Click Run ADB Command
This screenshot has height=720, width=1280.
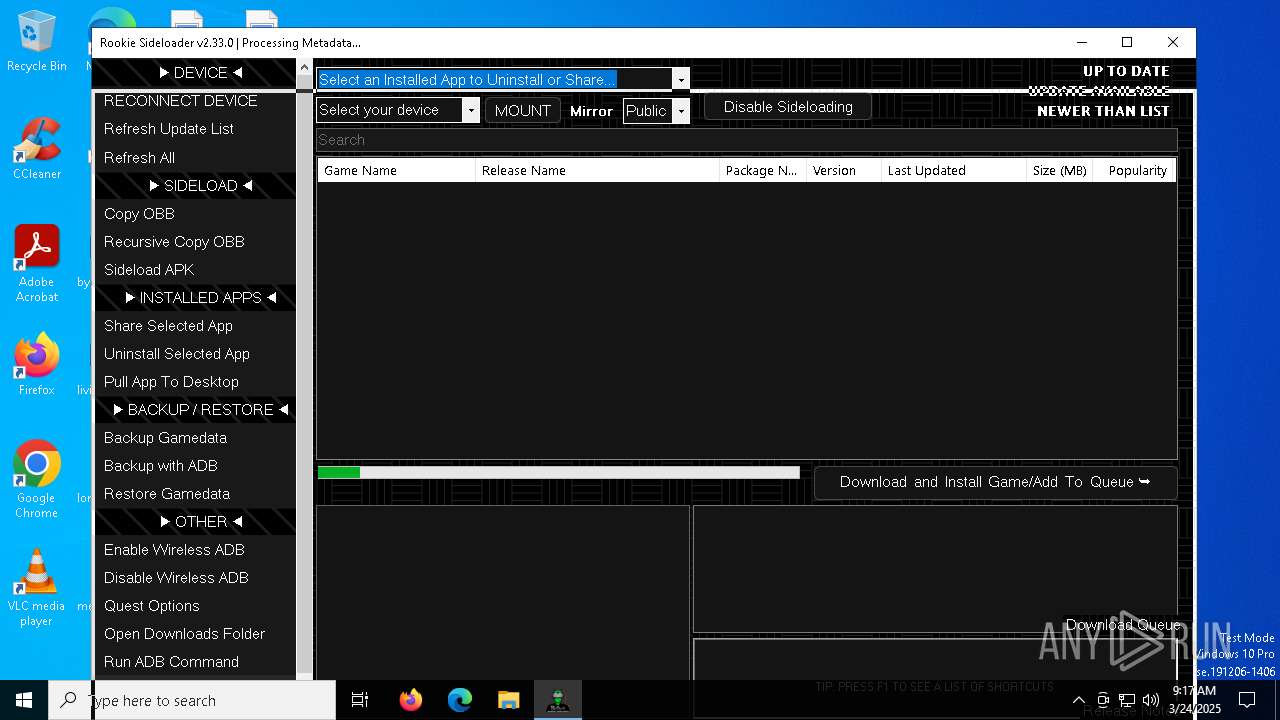tap(195, 661)
